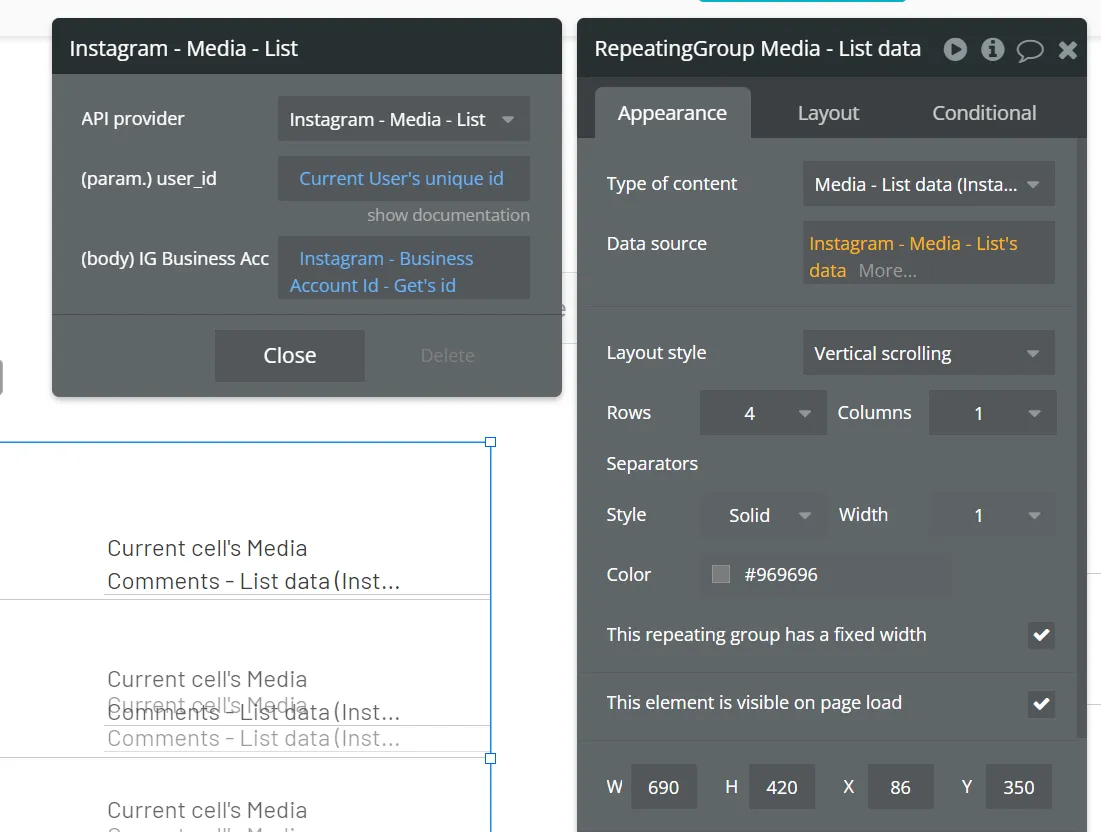Open the comment bubble icon
Viewport: 1101px width, 832px height.
1029,50
